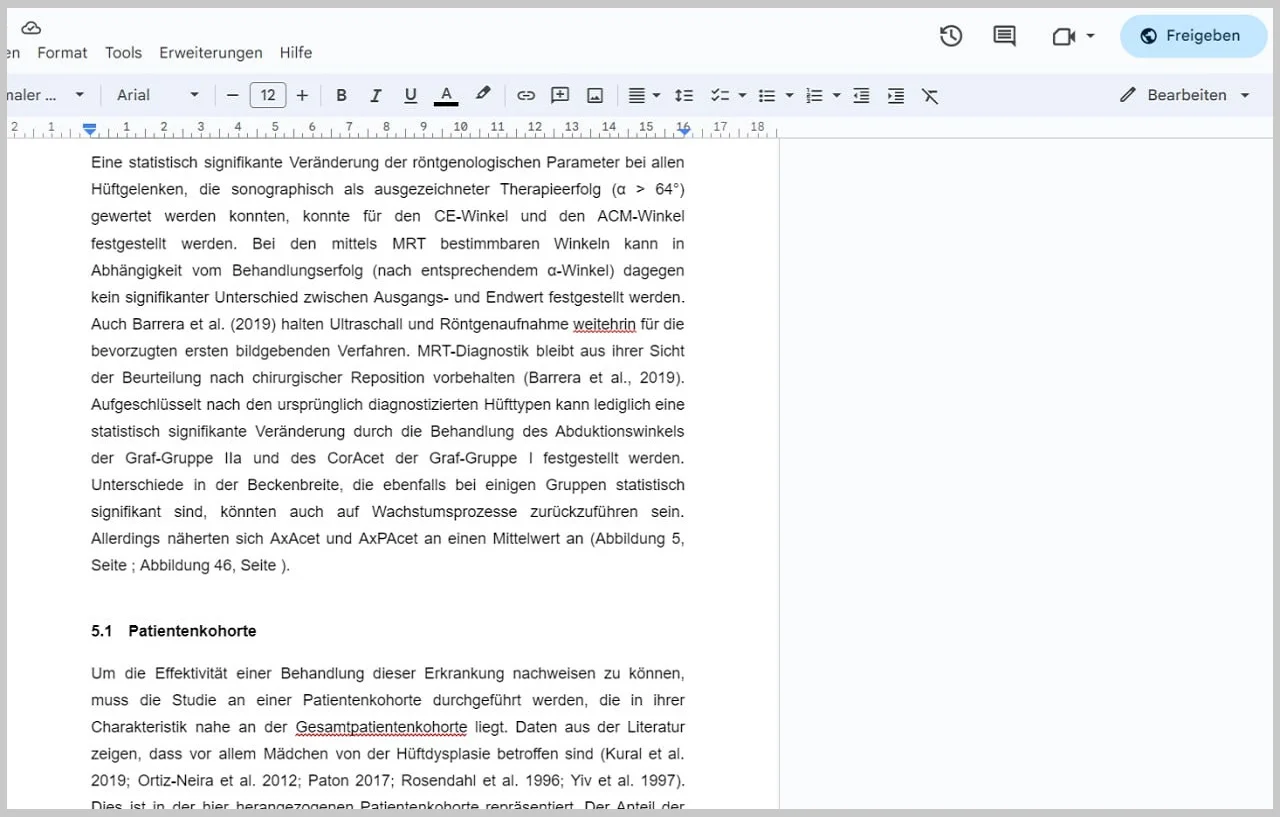
Task: Open the text alignment dropdown
Action: pyautogui.click(x=644, y=95)
